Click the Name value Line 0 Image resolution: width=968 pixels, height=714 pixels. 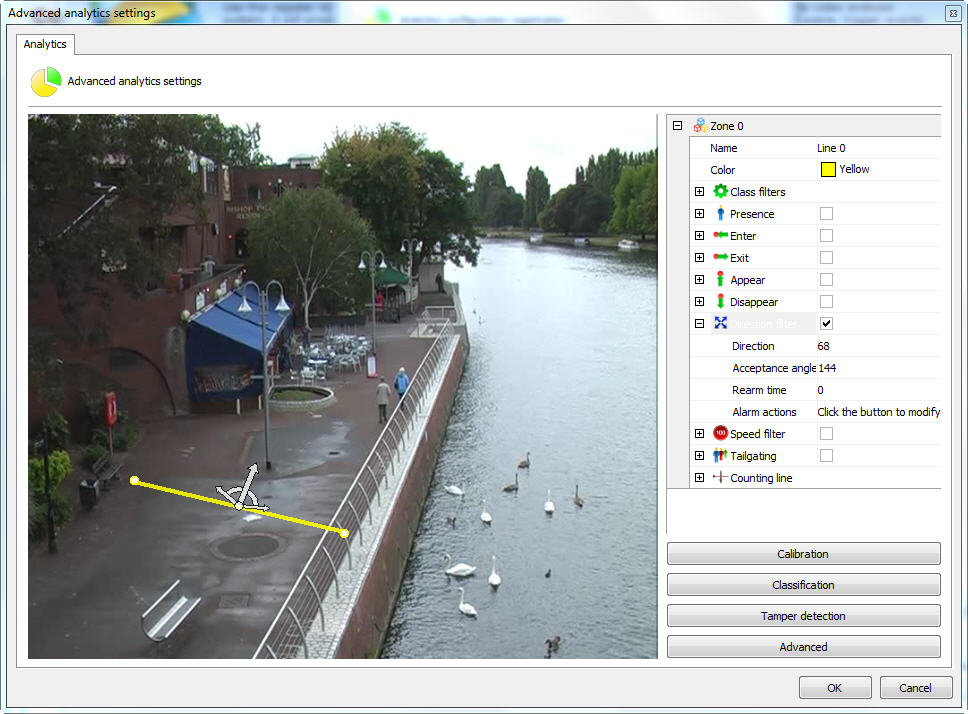831,148
